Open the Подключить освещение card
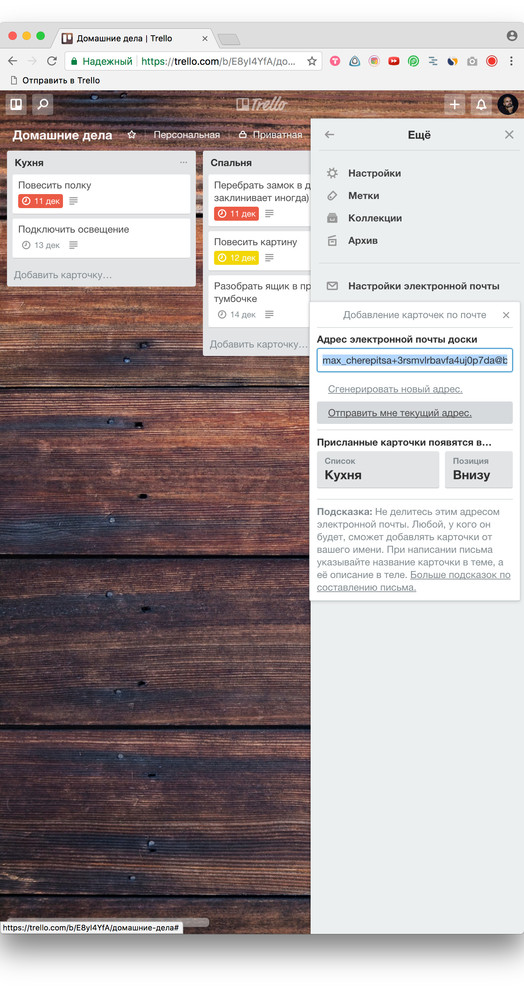This screenshot has height=990, width=524. pos(101,238)
